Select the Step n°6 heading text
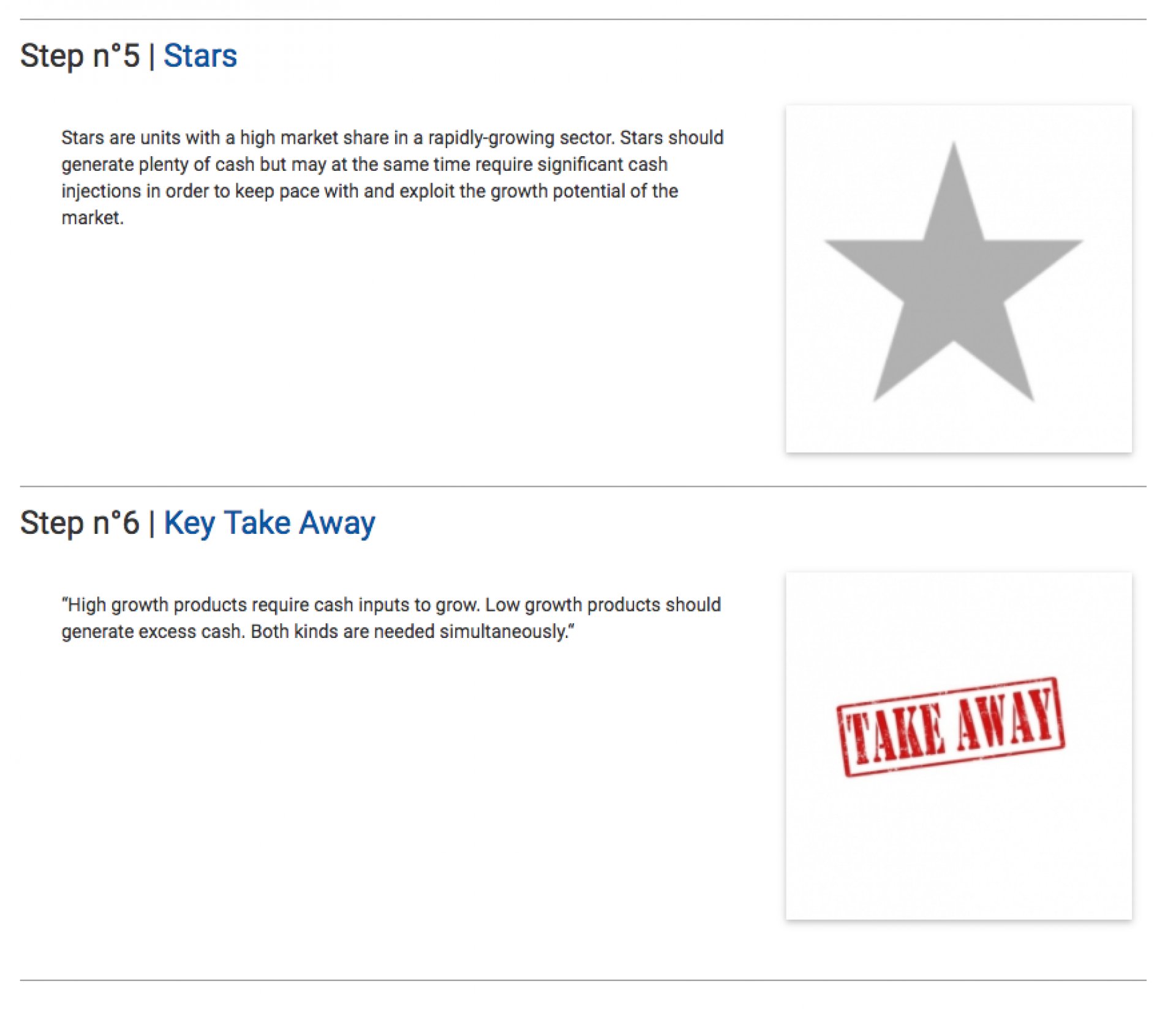Image resolution: width=1176 pixels, height=1009 pixels. [80, 523]
